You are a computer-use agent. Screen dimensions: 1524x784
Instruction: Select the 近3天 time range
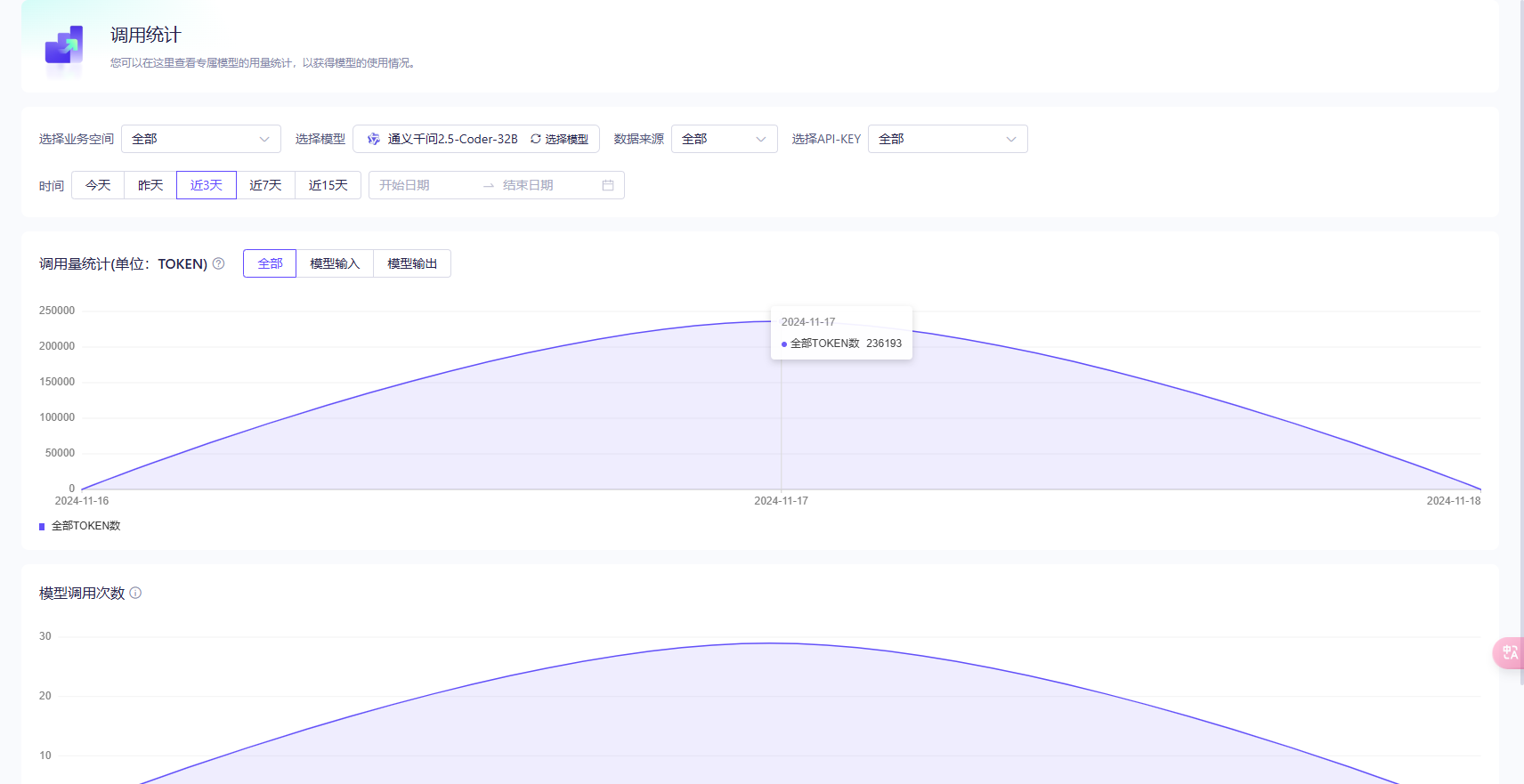(x=207, y=185)
